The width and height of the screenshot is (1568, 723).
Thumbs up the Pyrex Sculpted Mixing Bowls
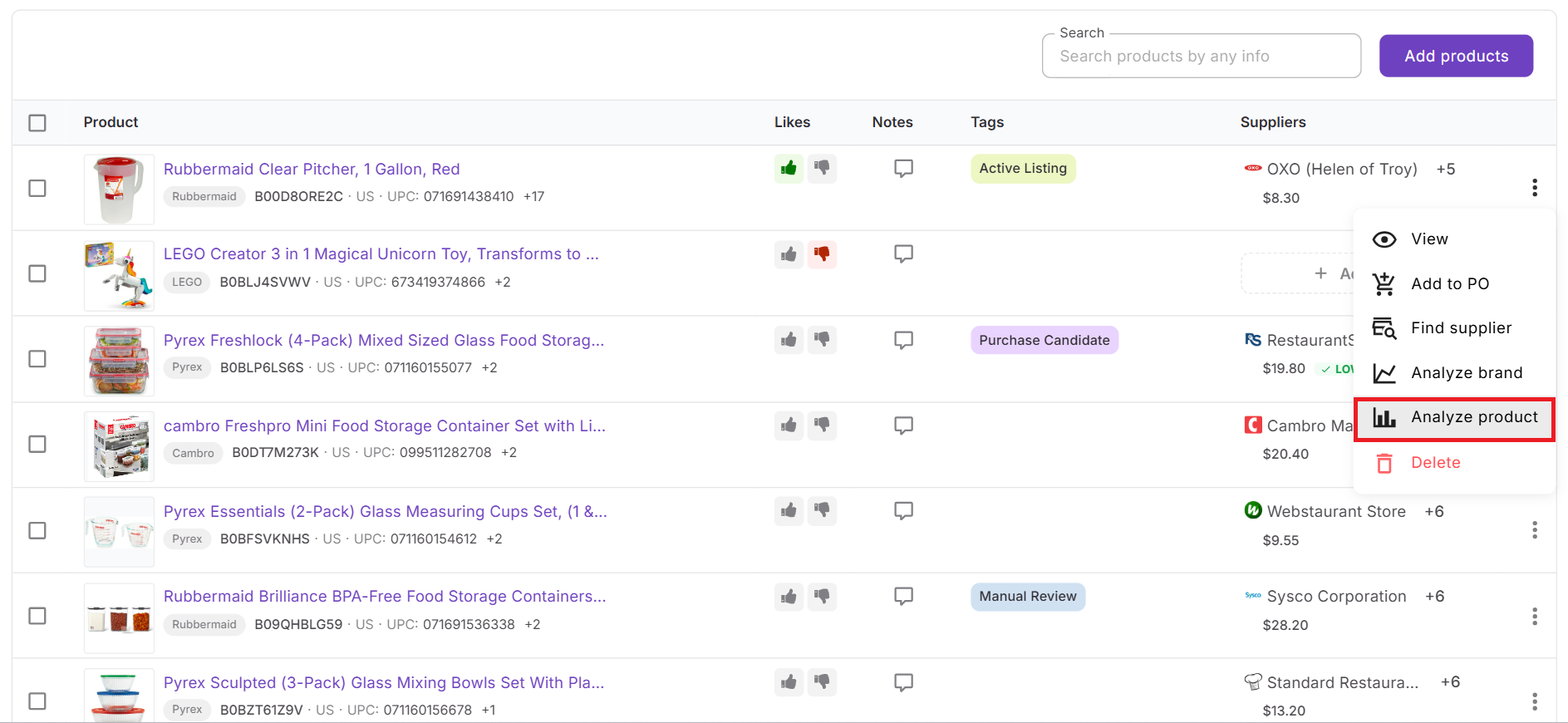789,682
